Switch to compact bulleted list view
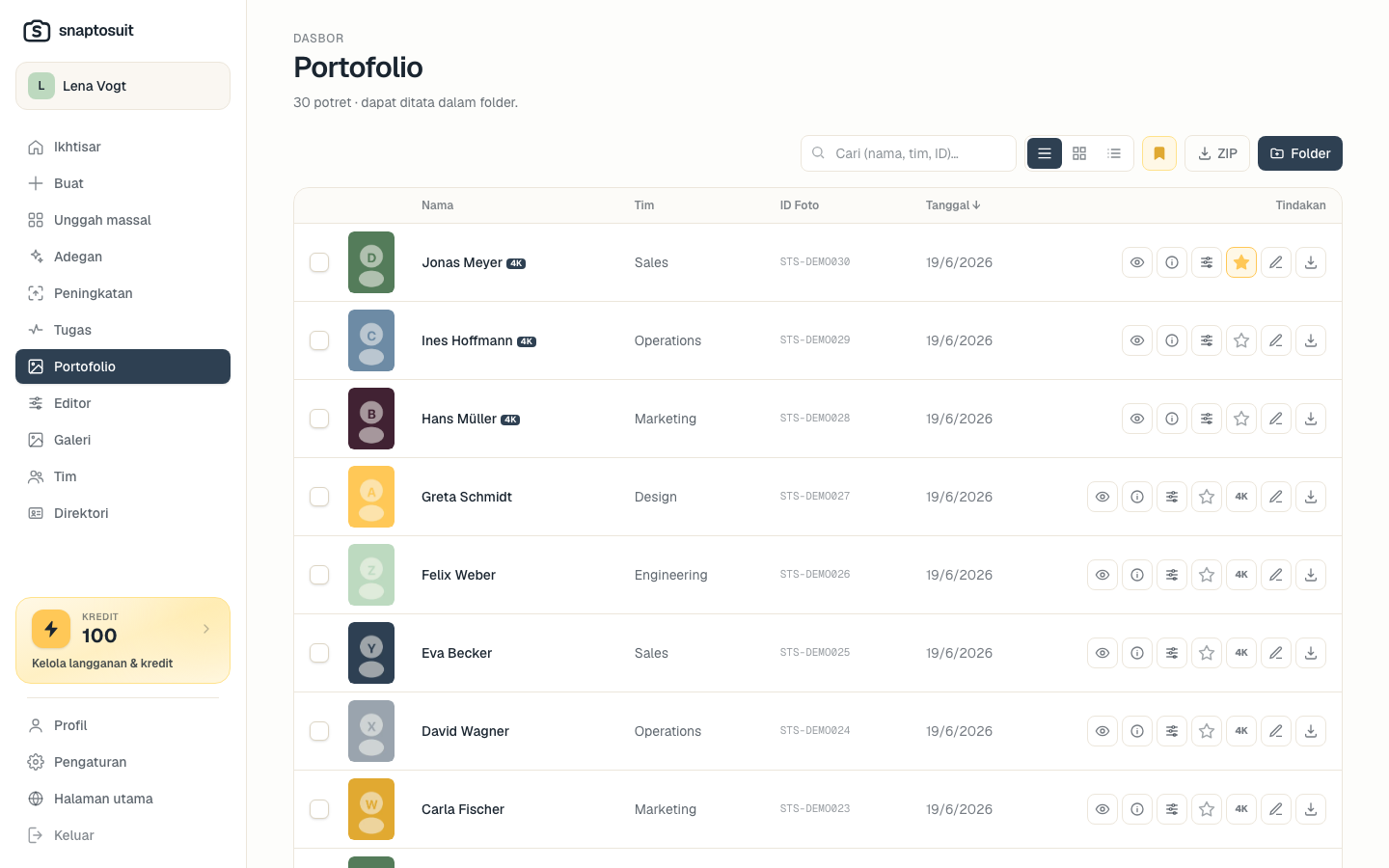The image size is (1389, 868). click(1114, 153)
